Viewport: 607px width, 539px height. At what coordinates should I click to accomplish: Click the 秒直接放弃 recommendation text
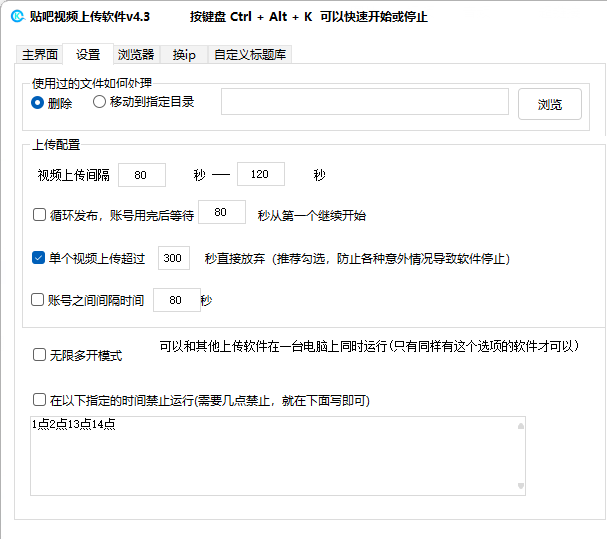pos(357,258)
